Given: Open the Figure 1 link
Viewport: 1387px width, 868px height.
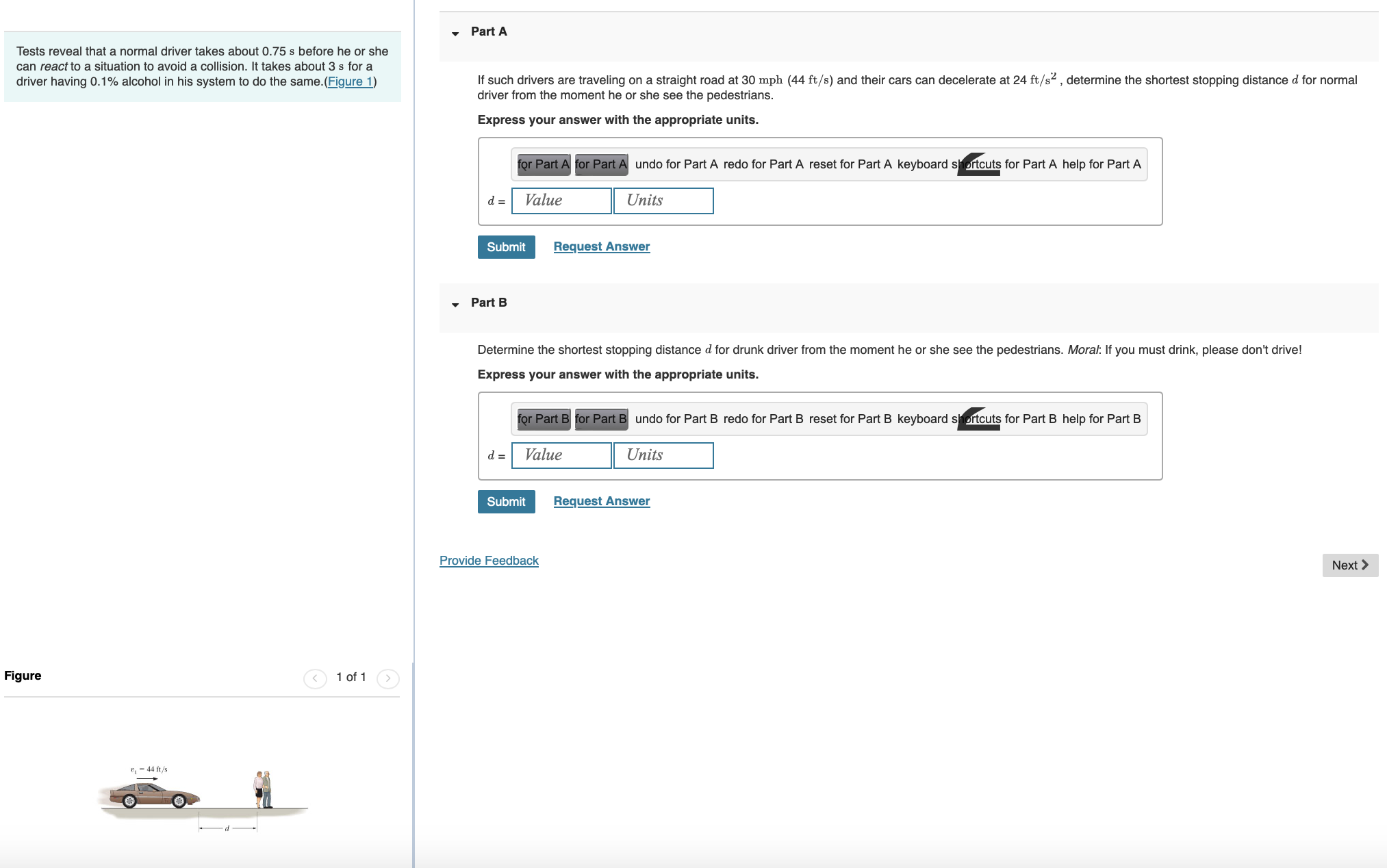Looking at the screenshot, I should (350, 81).
